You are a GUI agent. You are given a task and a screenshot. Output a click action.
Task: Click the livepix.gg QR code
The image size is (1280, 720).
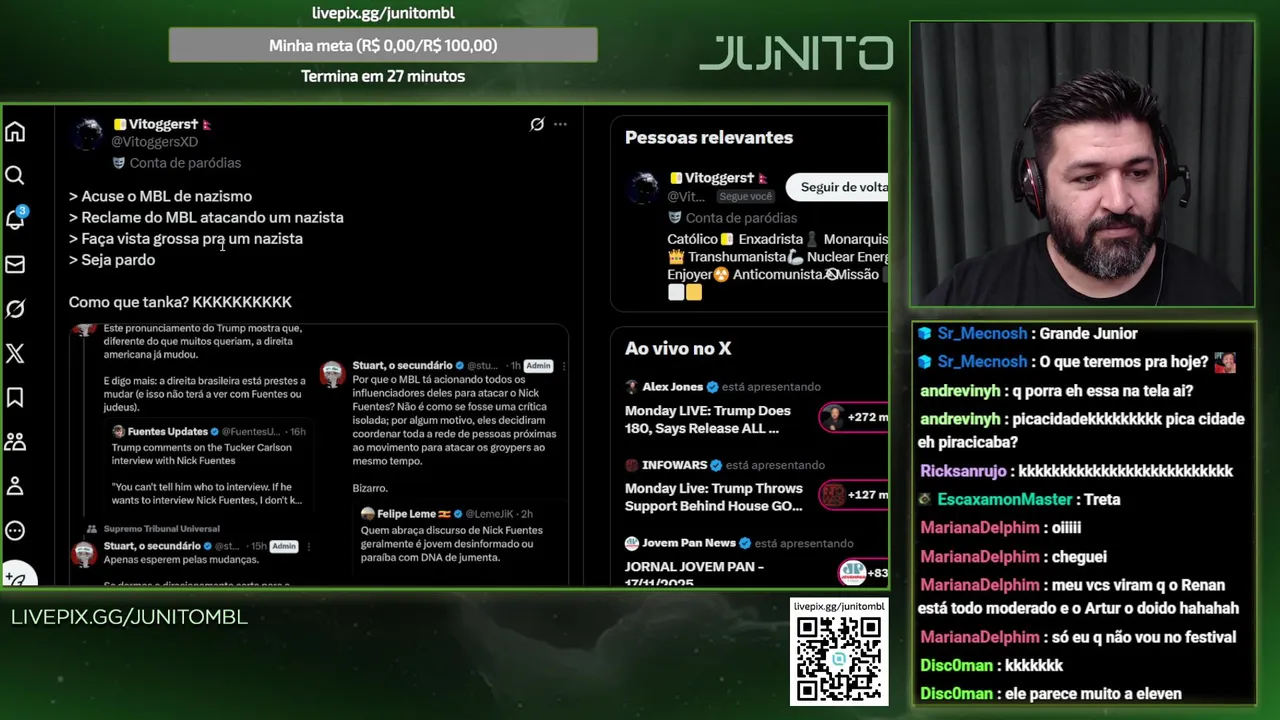839,659
